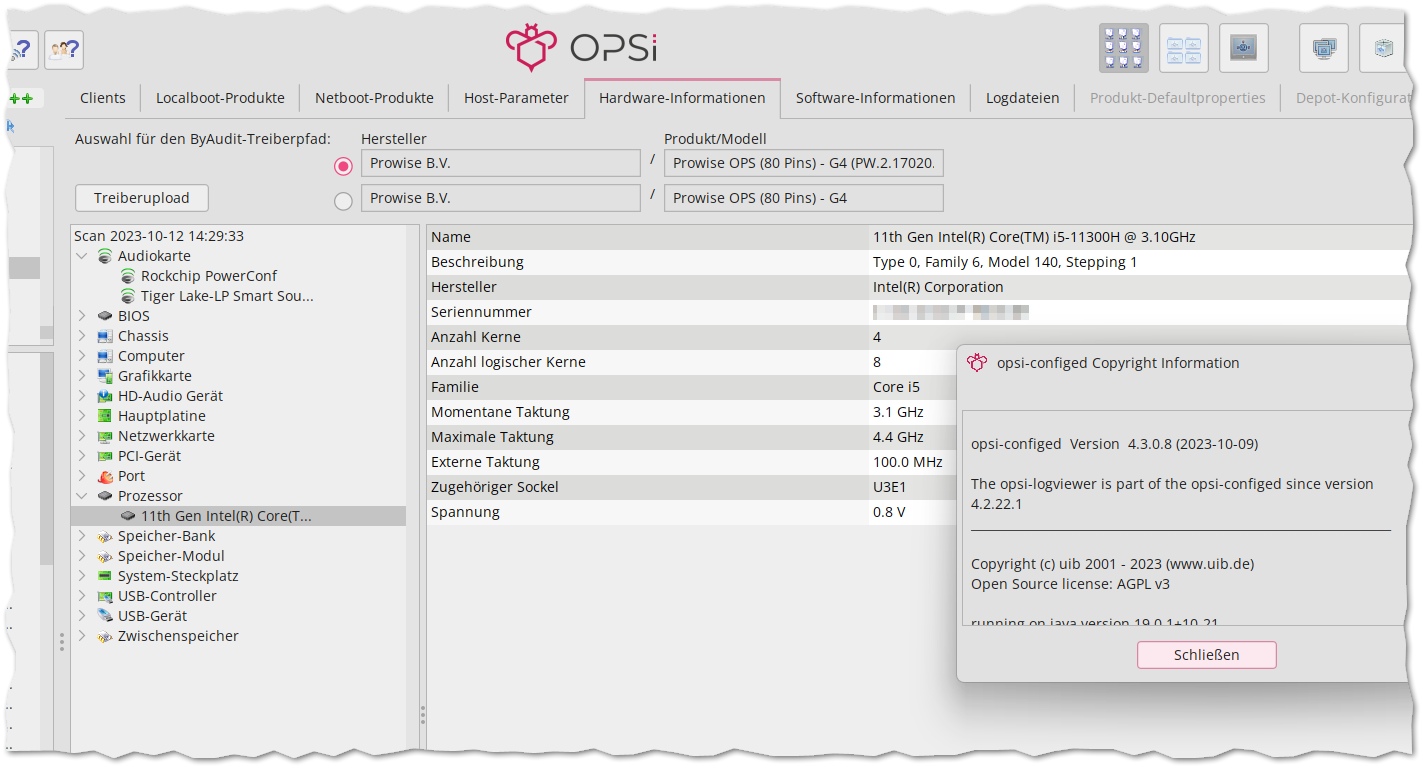Viewport: 1423px width, 768px height.
Task: Click the Beschreibung value Type 0 Family 6
Action: [1005, 262]
